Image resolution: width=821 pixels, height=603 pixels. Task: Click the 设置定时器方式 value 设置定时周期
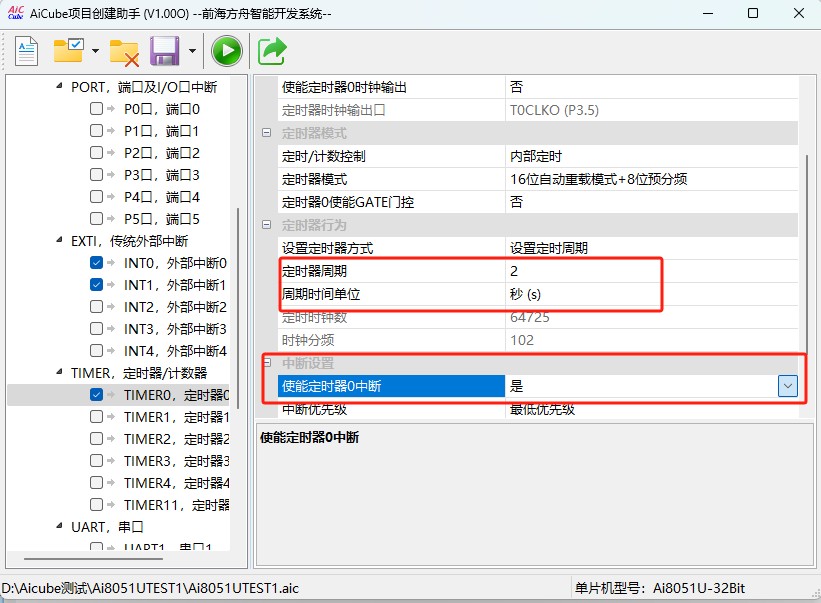[651, 248]
